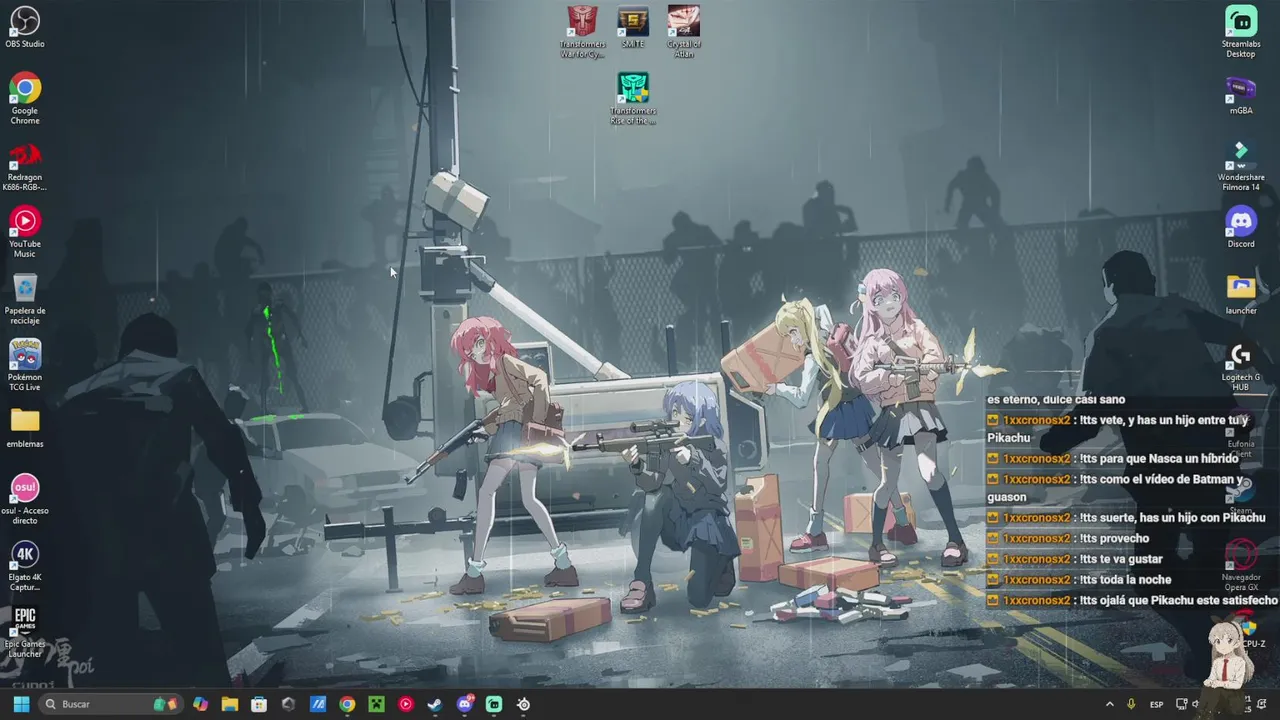Click the Buscar taskbar search box

(x=111, y=704)
